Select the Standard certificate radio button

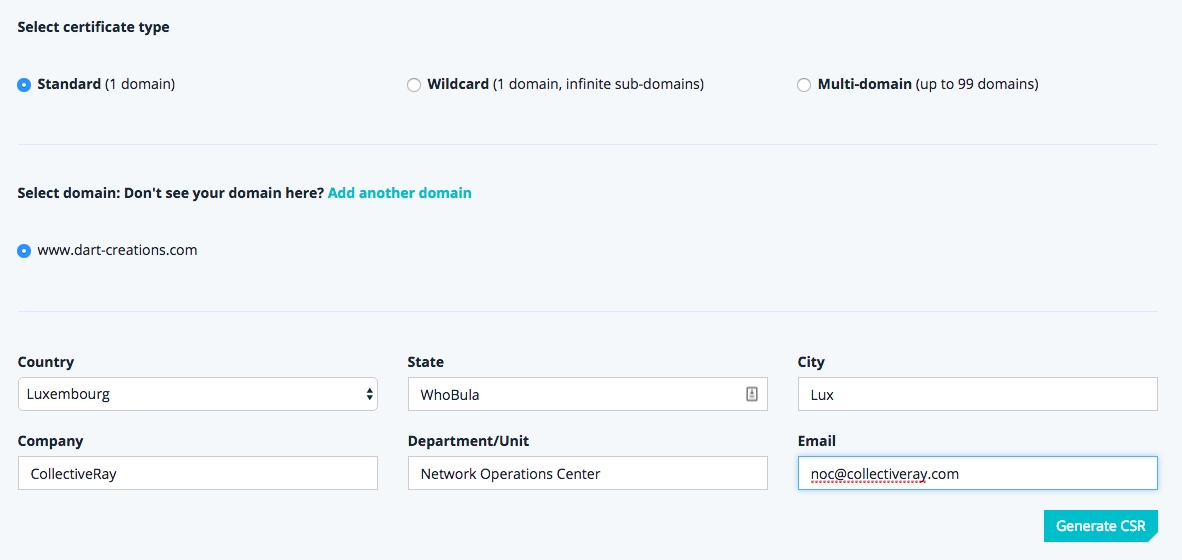pyautogui.click(x=24, y=85)
